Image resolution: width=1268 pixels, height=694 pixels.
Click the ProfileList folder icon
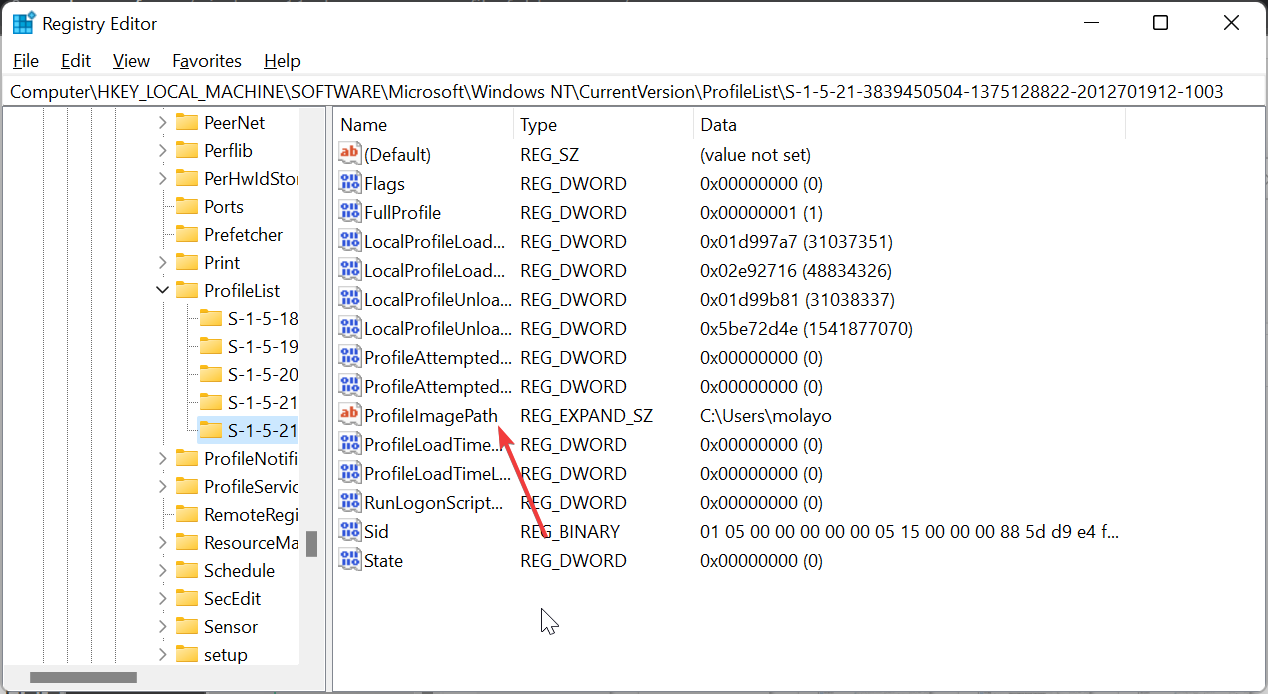187,290
